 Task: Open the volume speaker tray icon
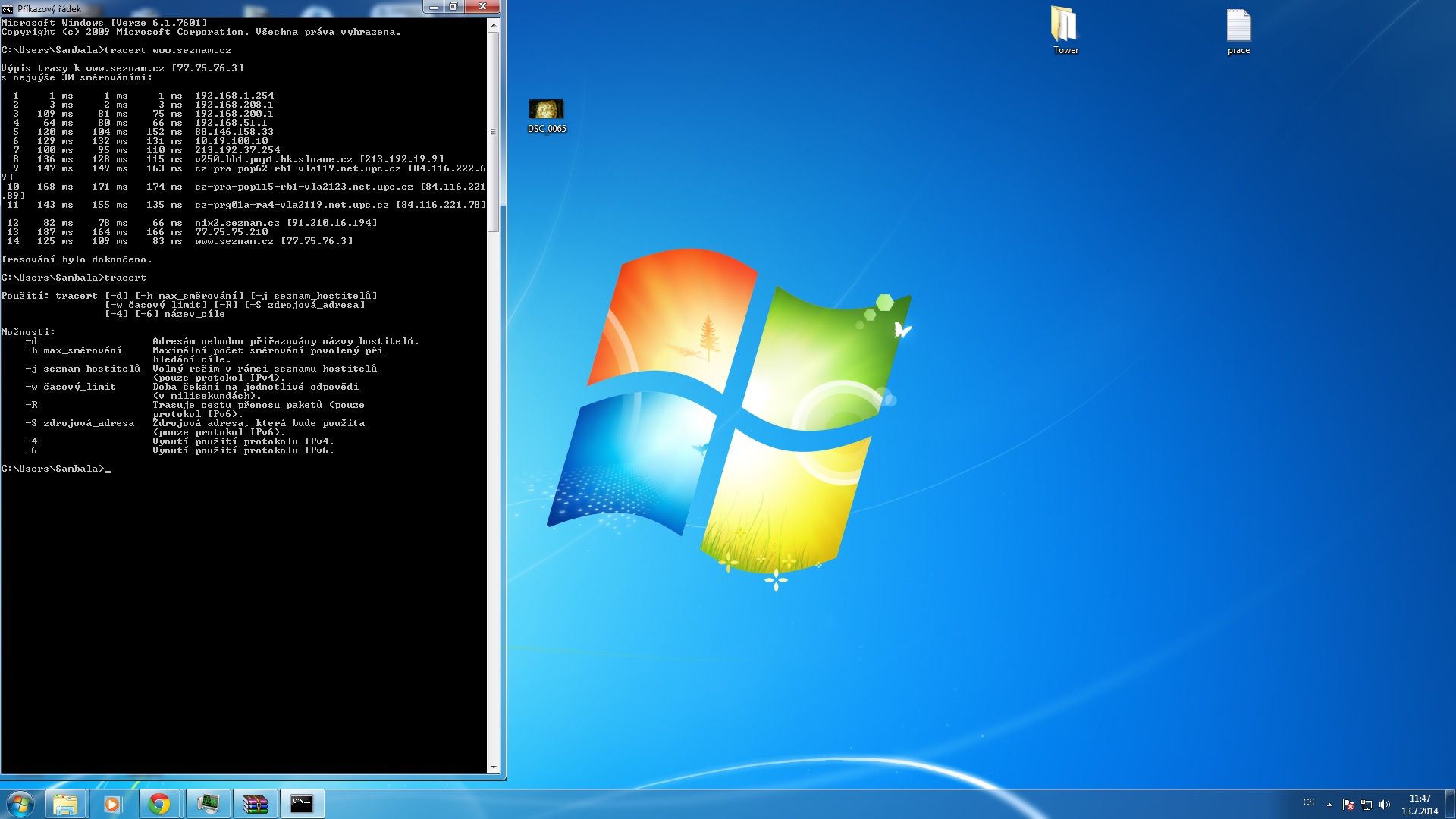pos(1385,805)
